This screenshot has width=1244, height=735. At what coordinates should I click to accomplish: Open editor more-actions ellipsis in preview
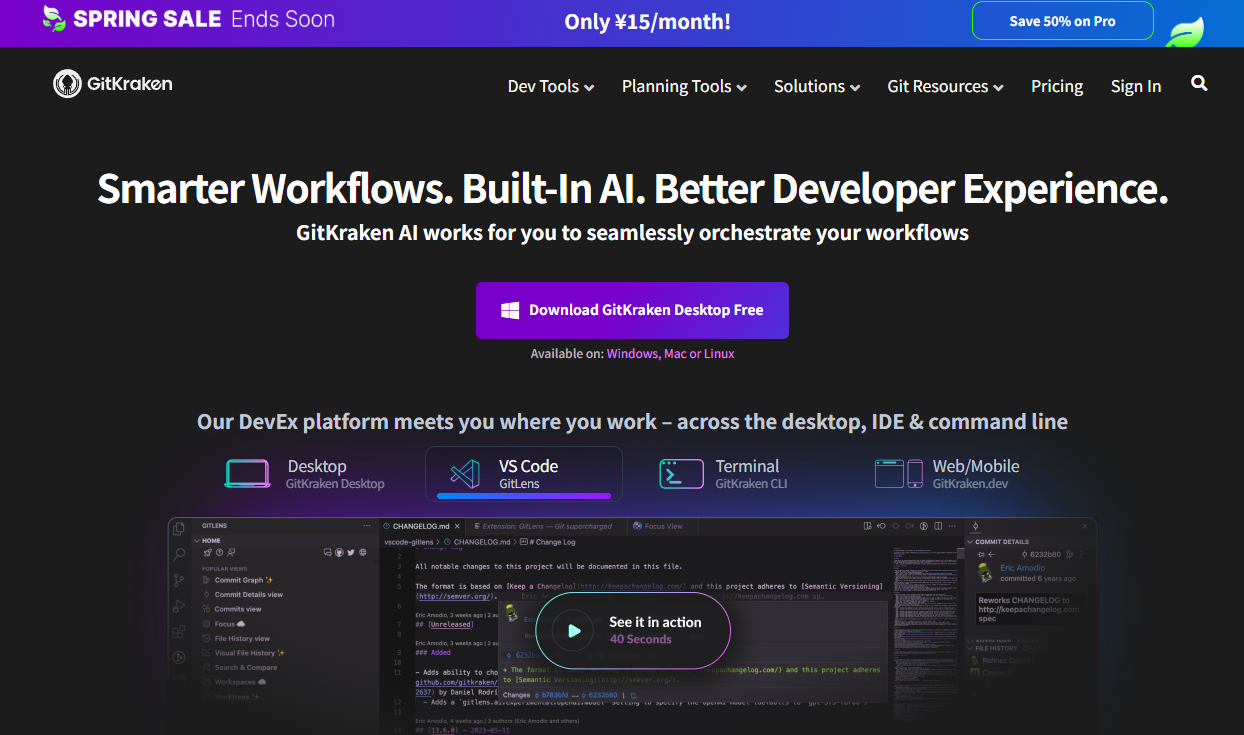[952, 526]
